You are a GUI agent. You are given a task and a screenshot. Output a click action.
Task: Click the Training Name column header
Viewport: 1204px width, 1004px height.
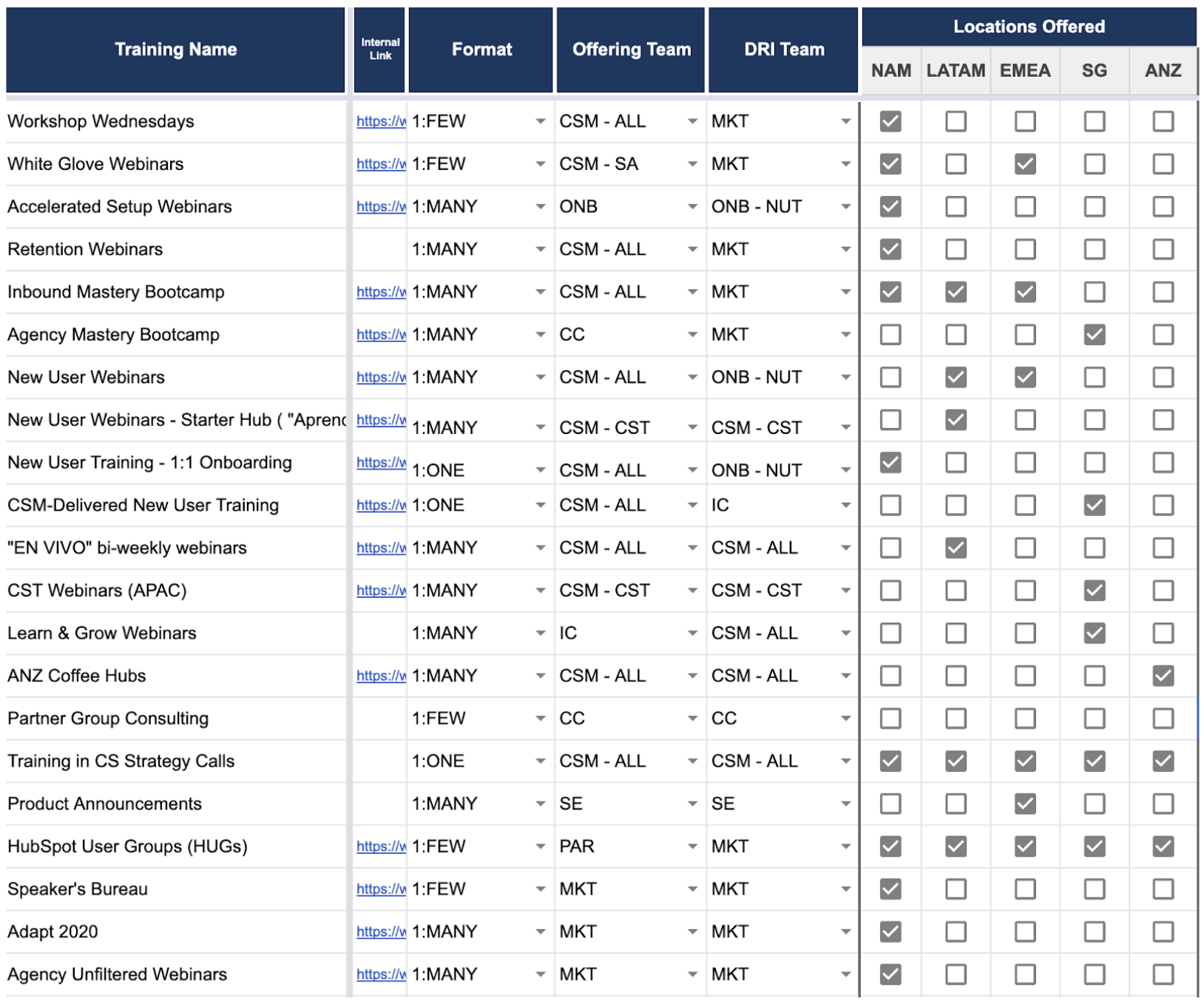pos(175,50)
